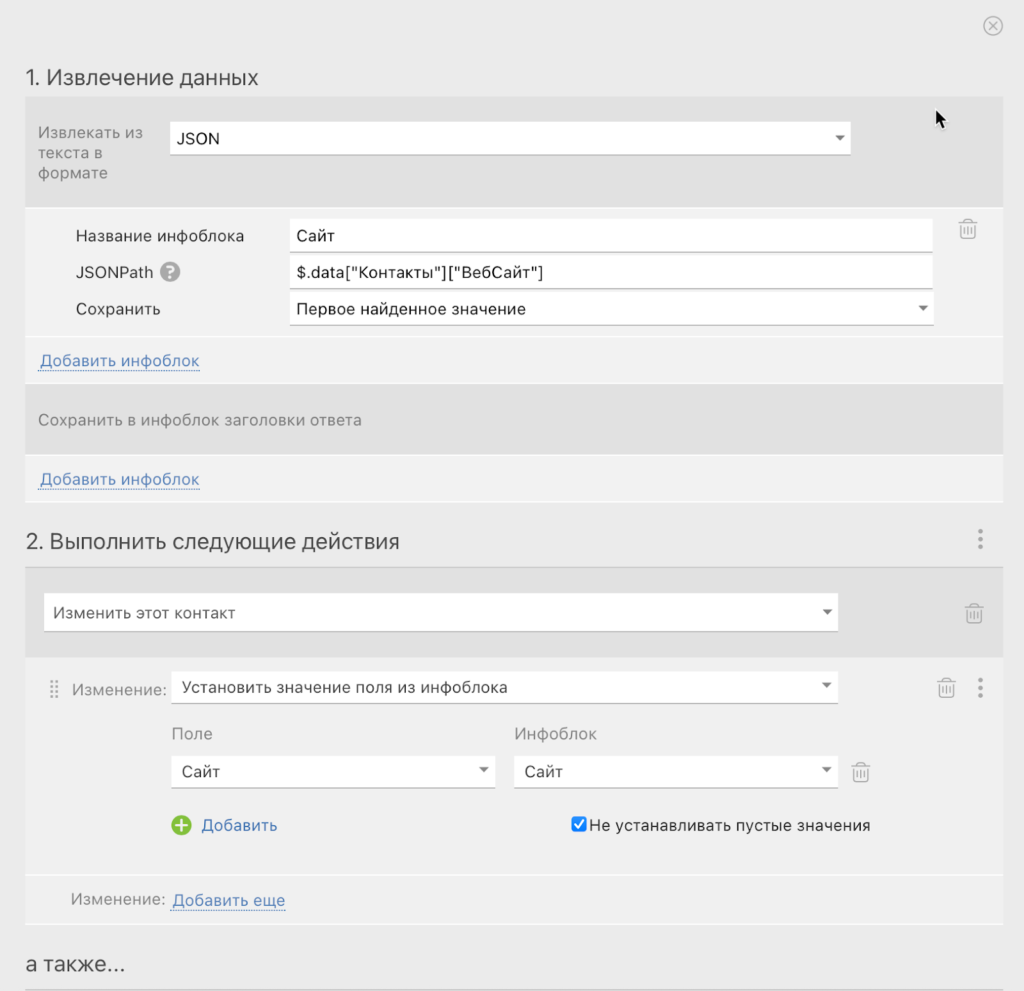
Task: Grab the drag handle beside Изменение
Action: pos(55,688)
